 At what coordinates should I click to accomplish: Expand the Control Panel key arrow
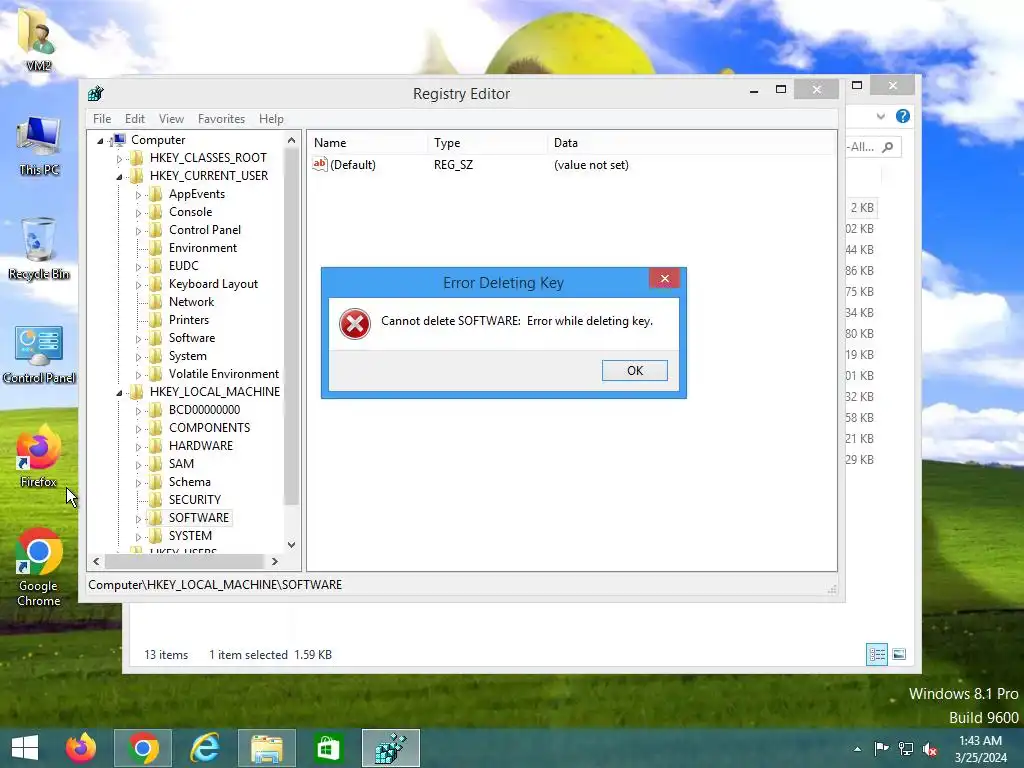tap(138, 231)
